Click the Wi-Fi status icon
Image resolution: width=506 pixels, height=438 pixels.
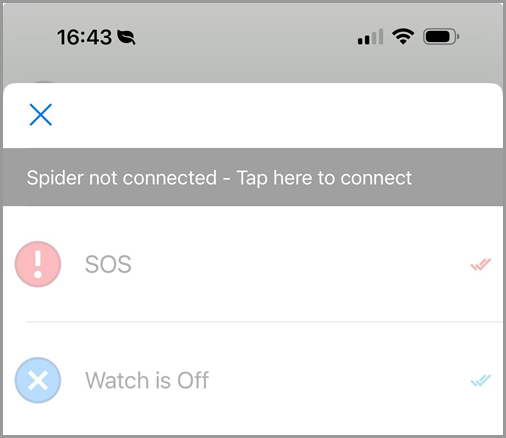[x=403, y=36]
